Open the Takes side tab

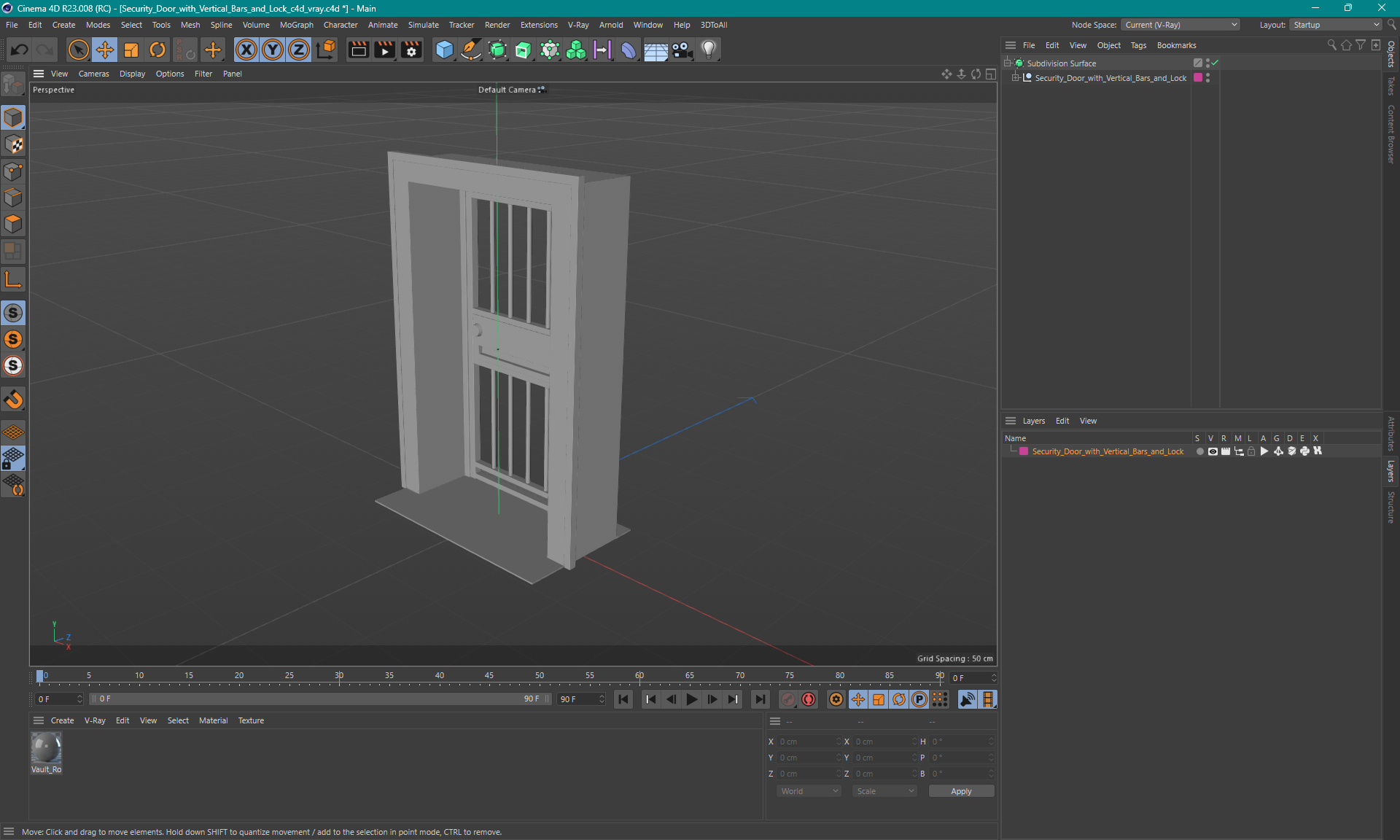pos(1391,86)
